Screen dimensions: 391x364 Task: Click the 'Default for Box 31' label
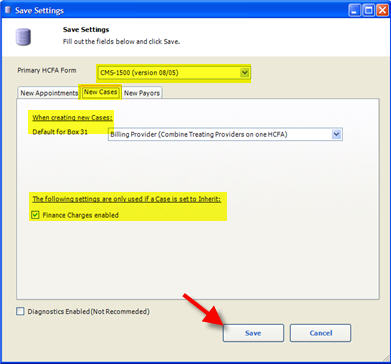60,131
